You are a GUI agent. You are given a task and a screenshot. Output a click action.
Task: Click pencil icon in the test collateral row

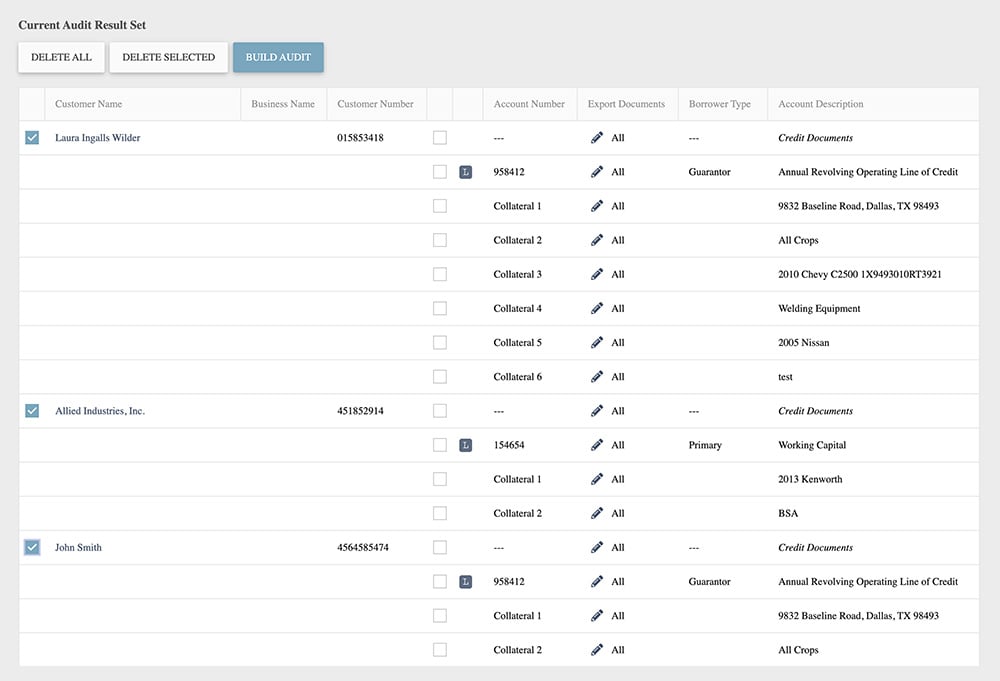[x=597, y=377]
